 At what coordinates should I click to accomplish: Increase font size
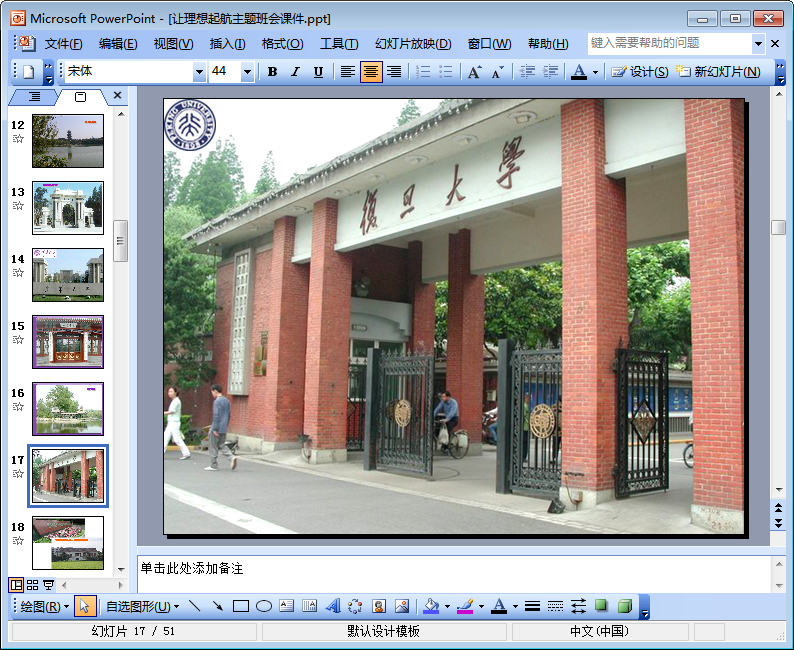(474, 72)
